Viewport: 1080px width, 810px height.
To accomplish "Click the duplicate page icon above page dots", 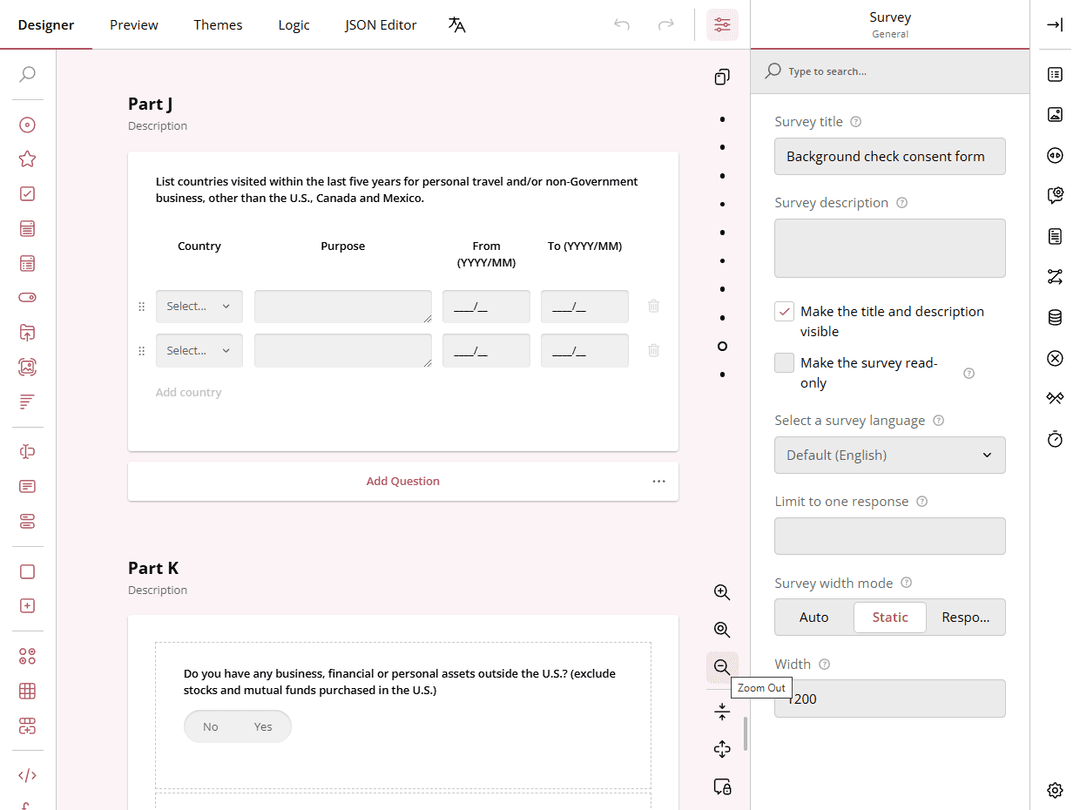I will [722, 76].
